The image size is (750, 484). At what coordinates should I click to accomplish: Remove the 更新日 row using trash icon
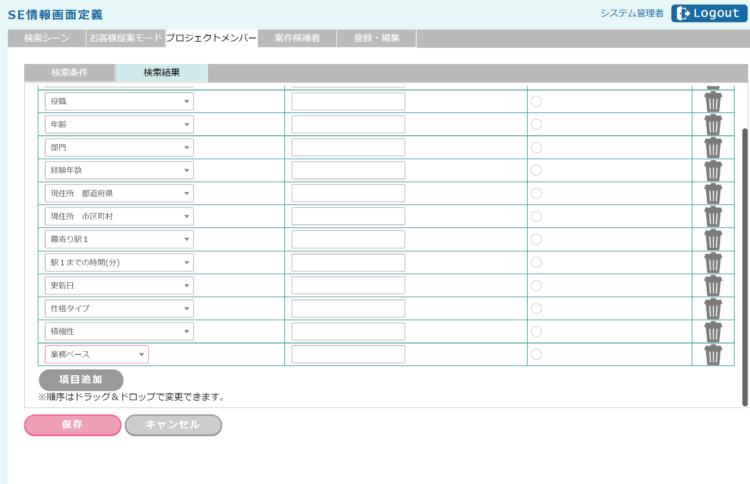tap(713, 285)
